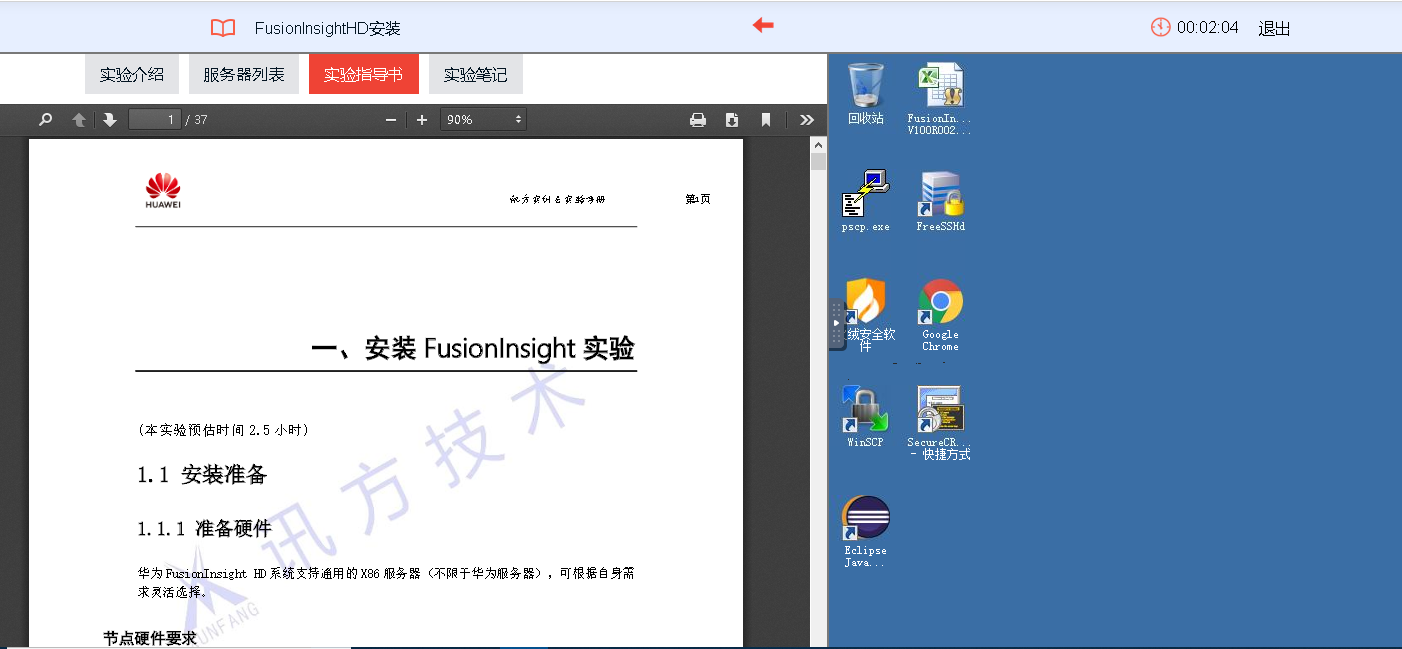Screen dimensions: 1402x649
Task: Click the 退出 exit link
Action: tap(1272, 28)
